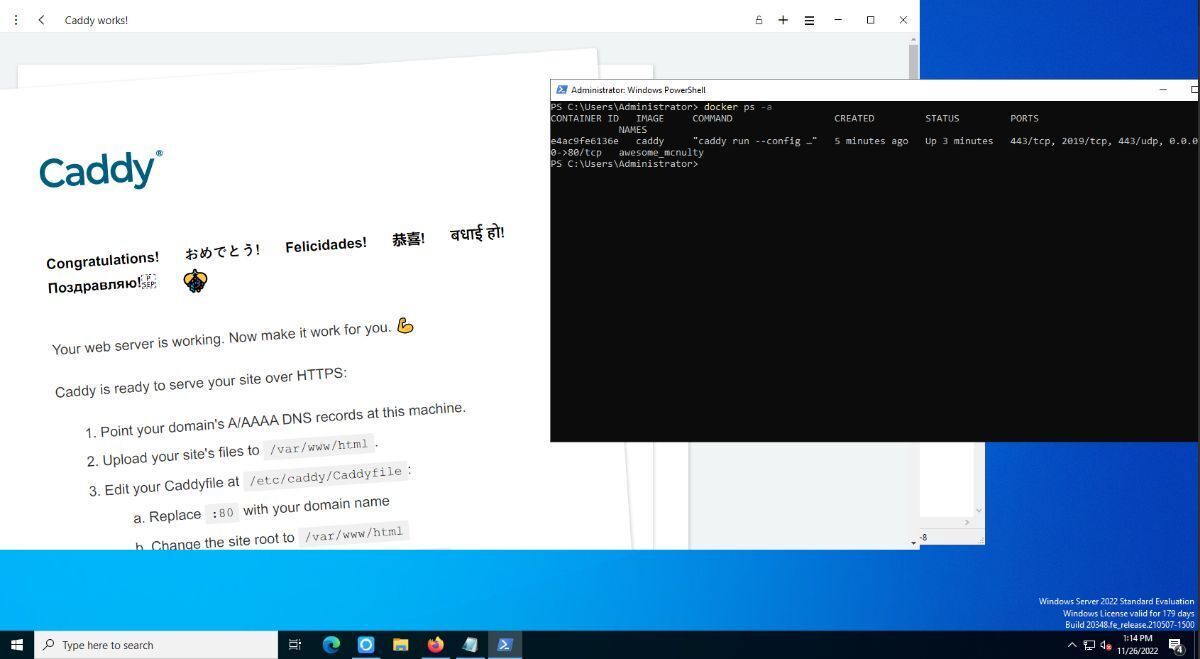The image size is (1200, 659).
Task: Open the hamburger menu in browser toolbar
Action: [809, 20]
